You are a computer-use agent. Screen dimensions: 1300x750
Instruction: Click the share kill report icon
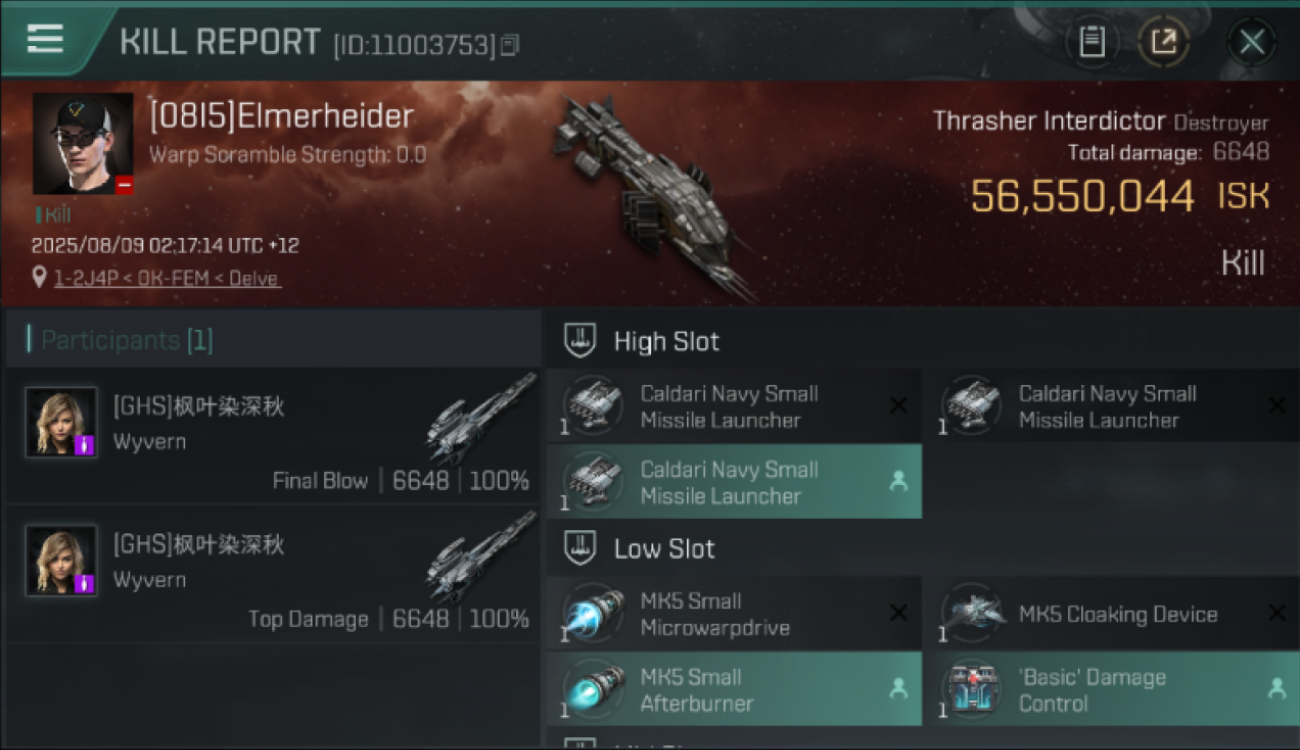click(x=1164, y=42)
